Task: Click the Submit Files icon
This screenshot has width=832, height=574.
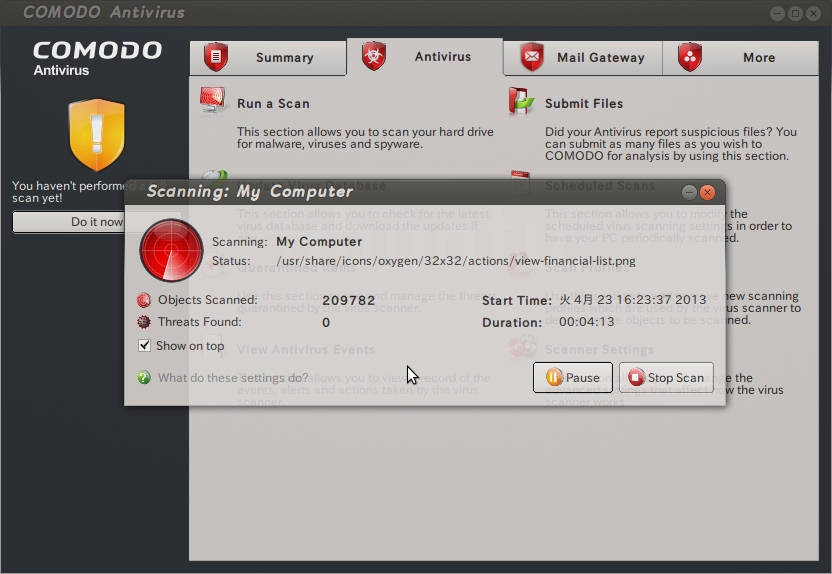Action: click(521, 101)
